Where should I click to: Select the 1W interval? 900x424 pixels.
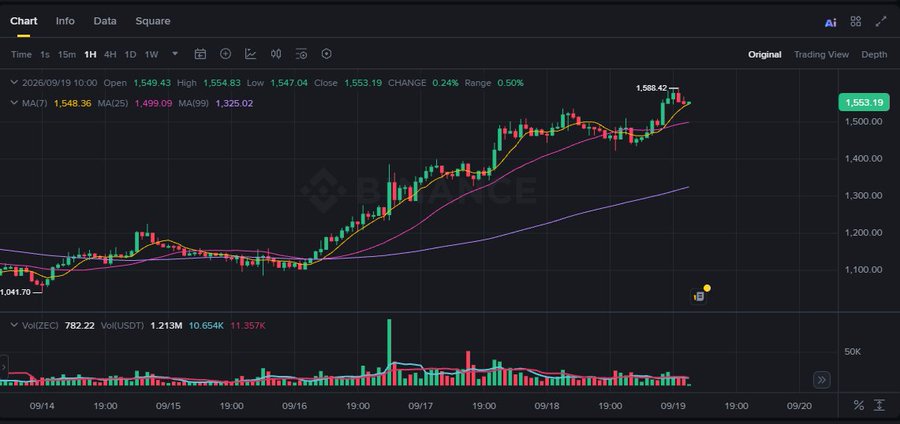151,55
